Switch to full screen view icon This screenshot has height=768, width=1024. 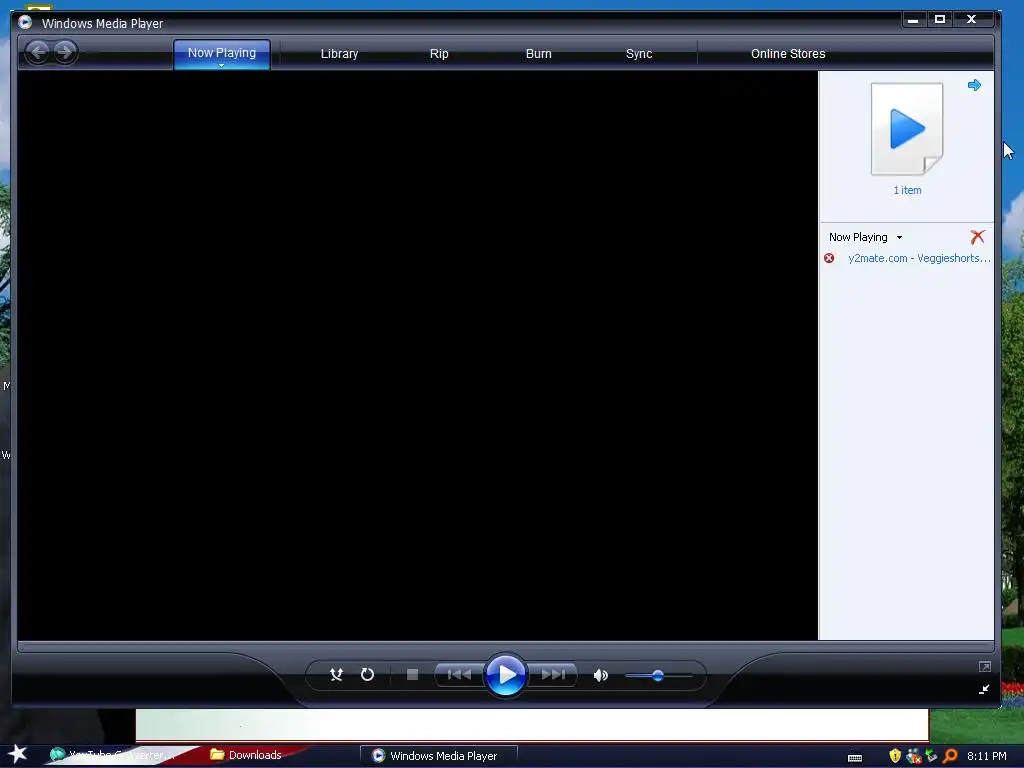tap(985, 666)
